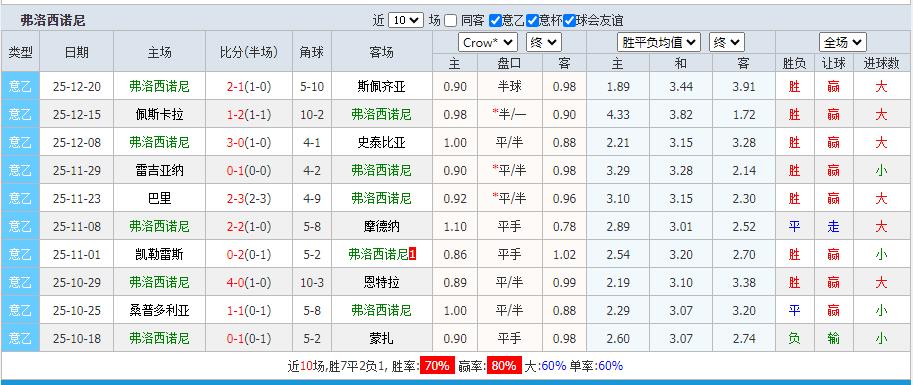Open the 2-3(2-3) score at 巴里

[249, 199]
